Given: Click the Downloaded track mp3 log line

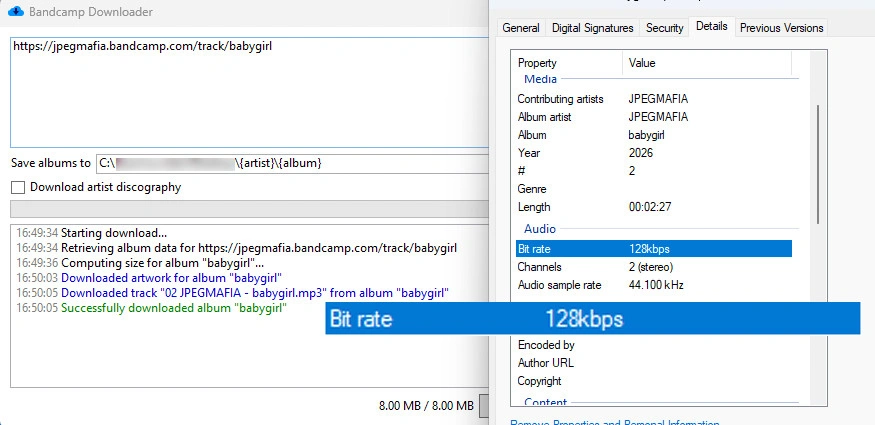Looking at the screenshot, I should click(233, 293).
